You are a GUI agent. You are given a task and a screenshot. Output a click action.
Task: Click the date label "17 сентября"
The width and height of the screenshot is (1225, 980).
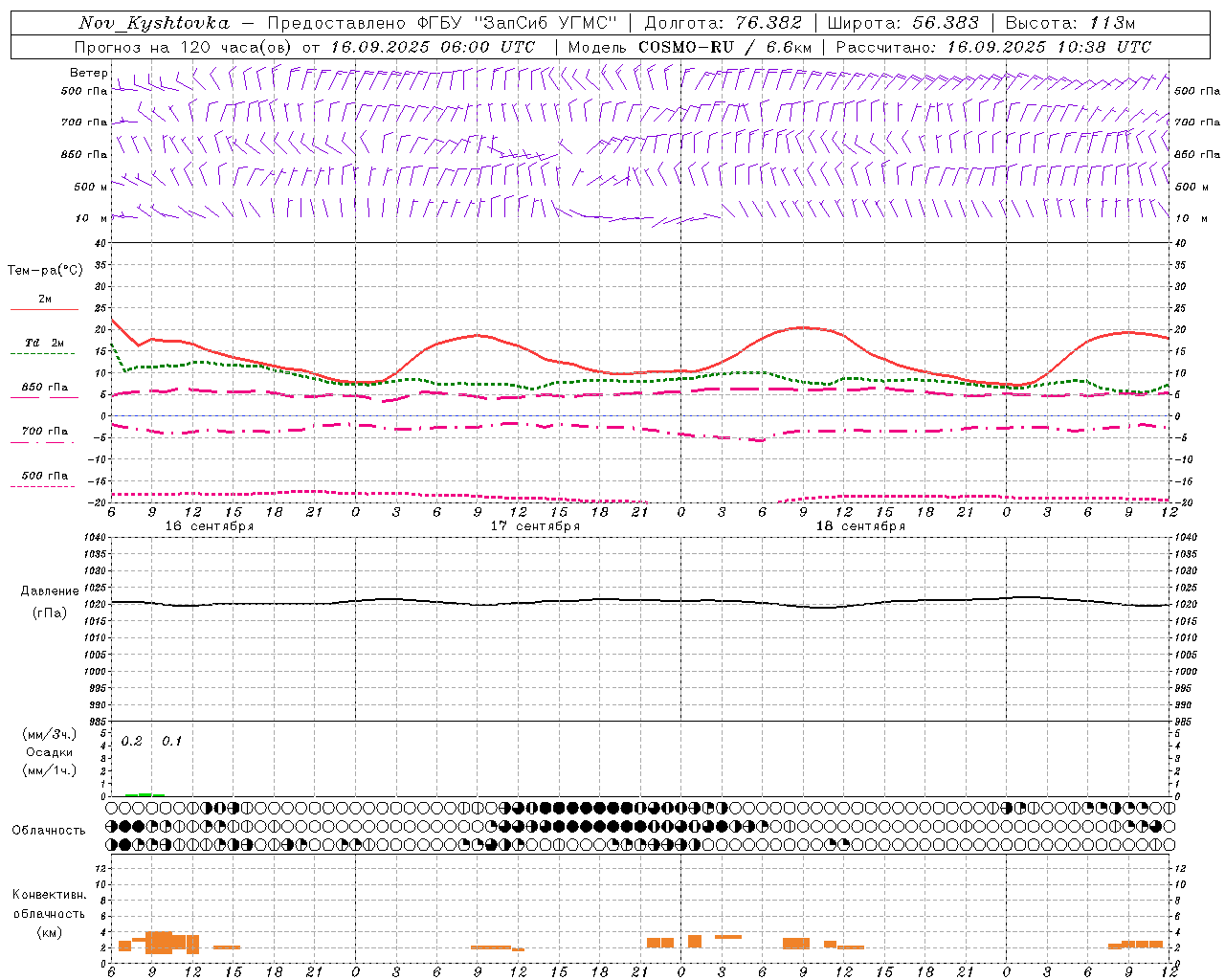(535, 526)
